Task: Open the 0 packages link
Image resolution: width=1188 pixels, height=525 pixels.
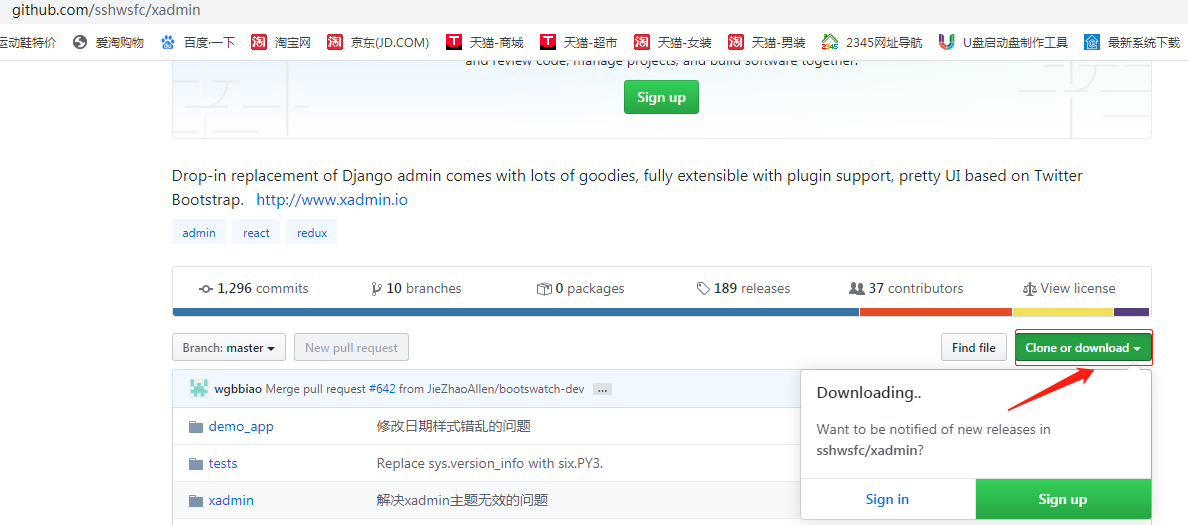Action: pyautogui.click(x=580, y=289)
